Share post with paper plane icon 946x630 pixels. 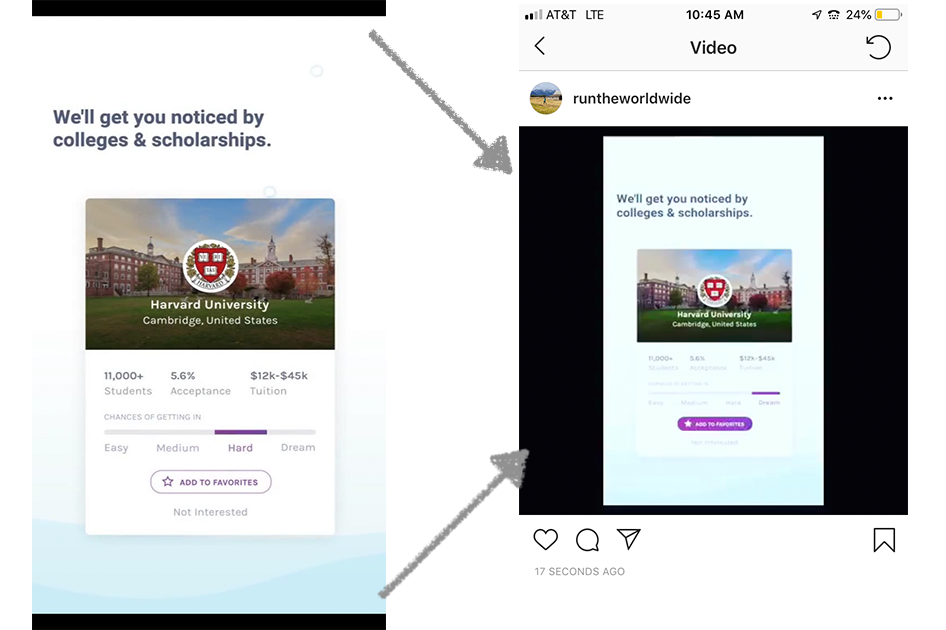pos(628,538)
